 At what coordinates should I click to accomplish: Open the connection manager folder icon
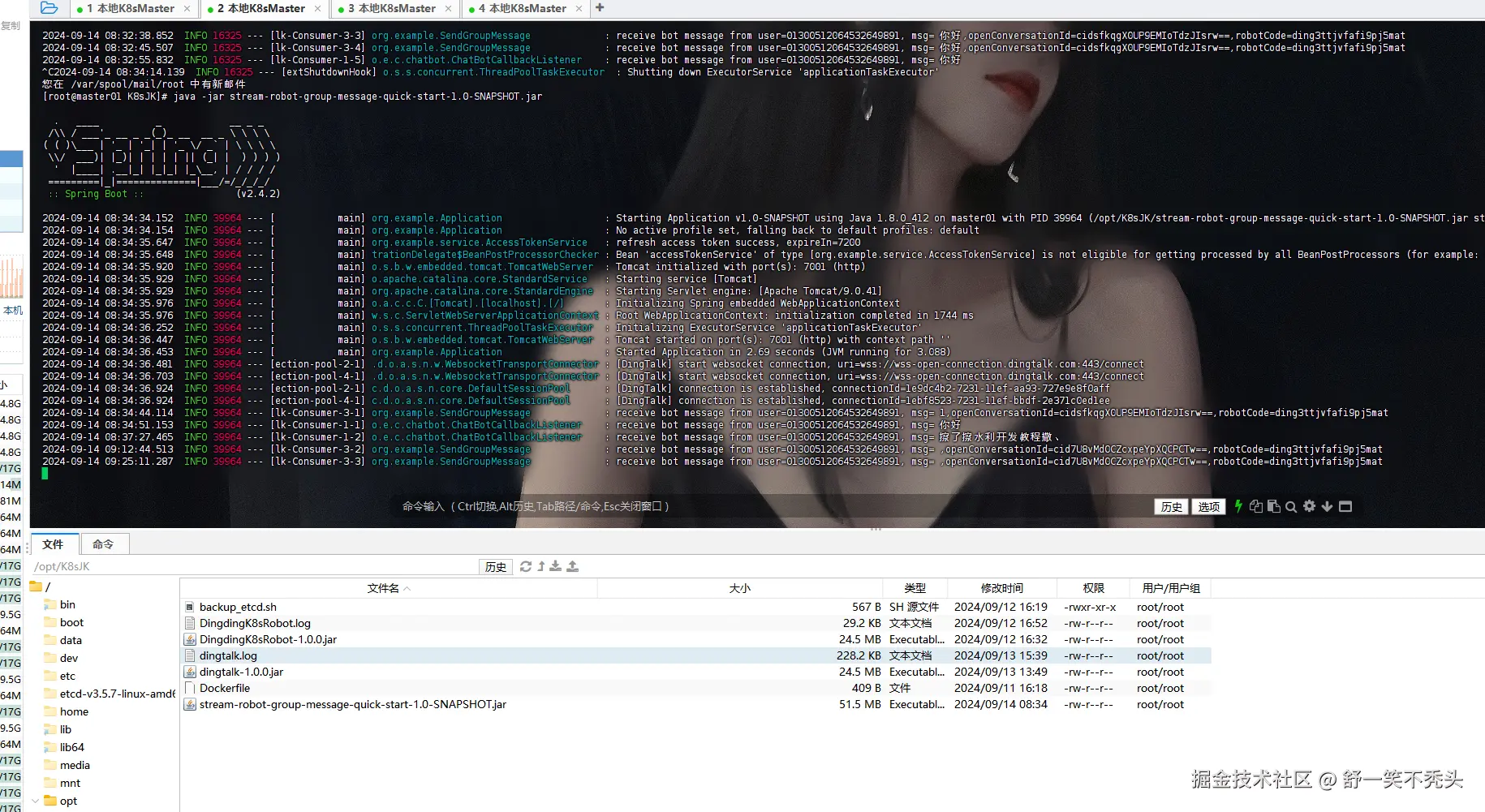(49, 8)
